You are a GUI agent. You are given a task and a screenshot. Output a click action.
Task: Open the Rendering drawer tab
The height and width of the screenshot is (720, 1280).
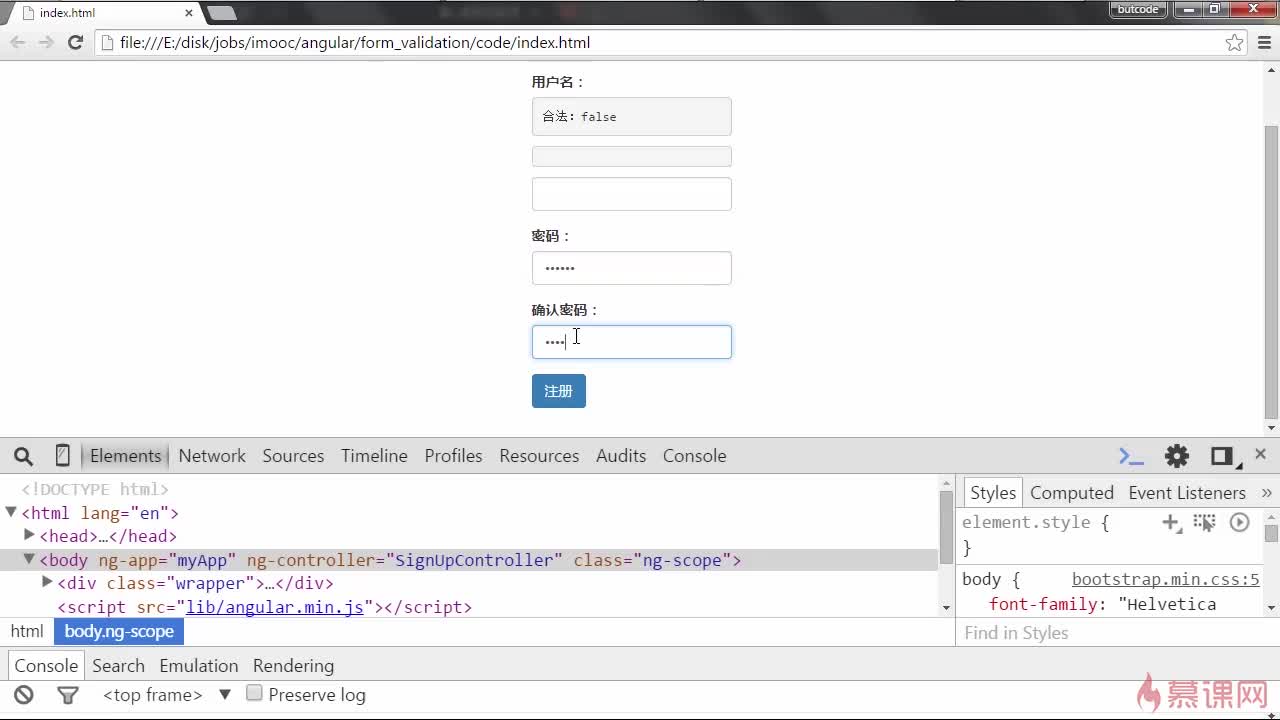(293, 666)
